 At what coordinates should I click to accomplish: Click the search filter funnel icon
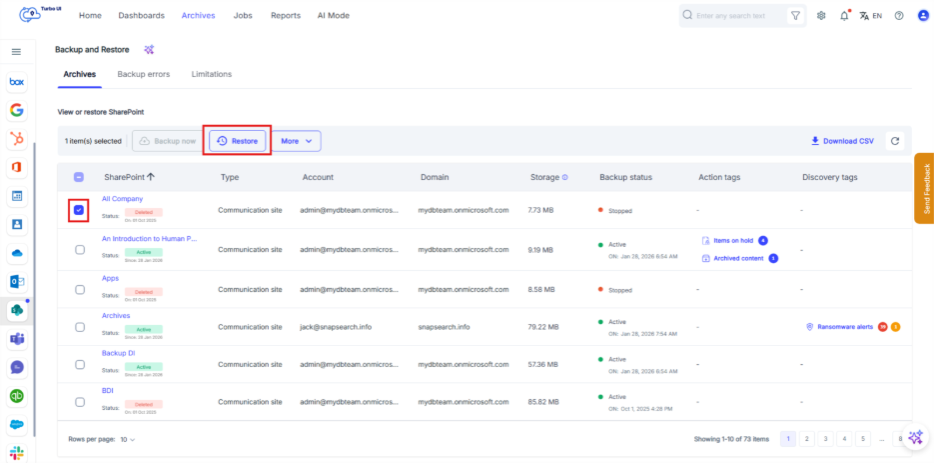click(x=795, y=16)
